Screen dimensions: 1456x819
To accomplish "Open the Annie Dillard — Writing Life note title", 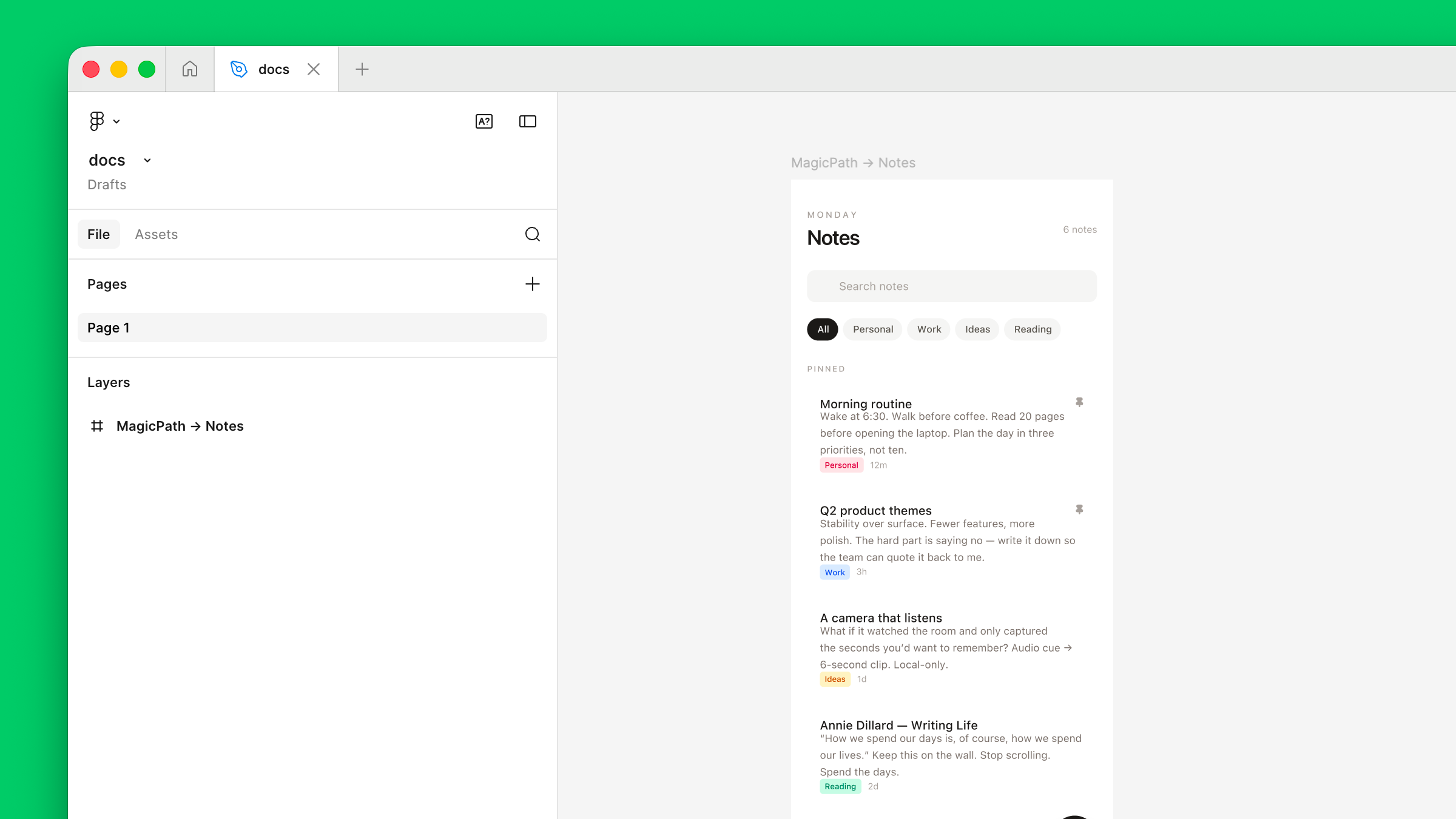I will (898, 726).
